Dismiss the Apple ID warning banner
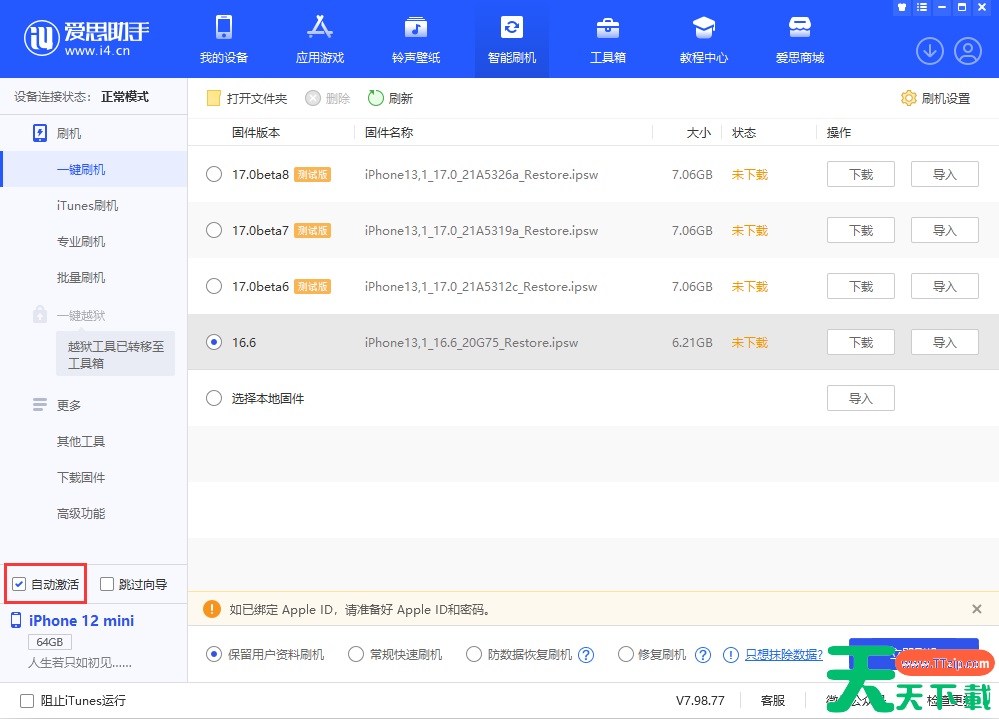Viewport: 999px width, 719px height. [x=977, y=609]
